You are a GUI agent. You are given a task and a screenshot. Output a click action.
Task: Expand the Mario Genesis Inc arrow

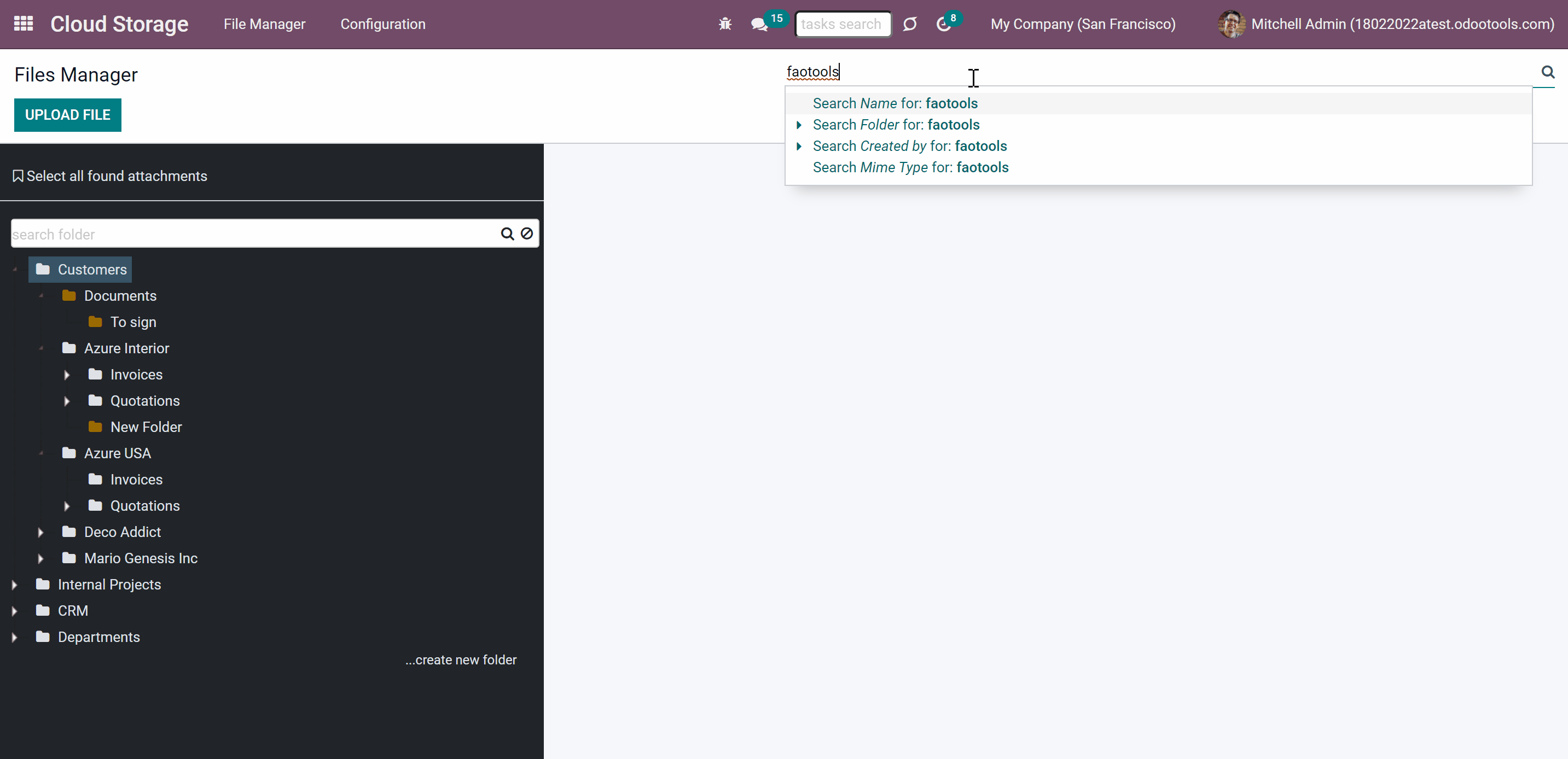(x=41, y=558)
